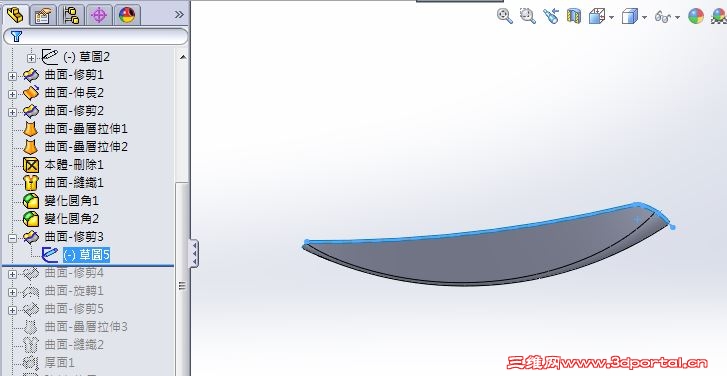Select the suppressed 厚面1 thicken feature

[x=59, y=363]
